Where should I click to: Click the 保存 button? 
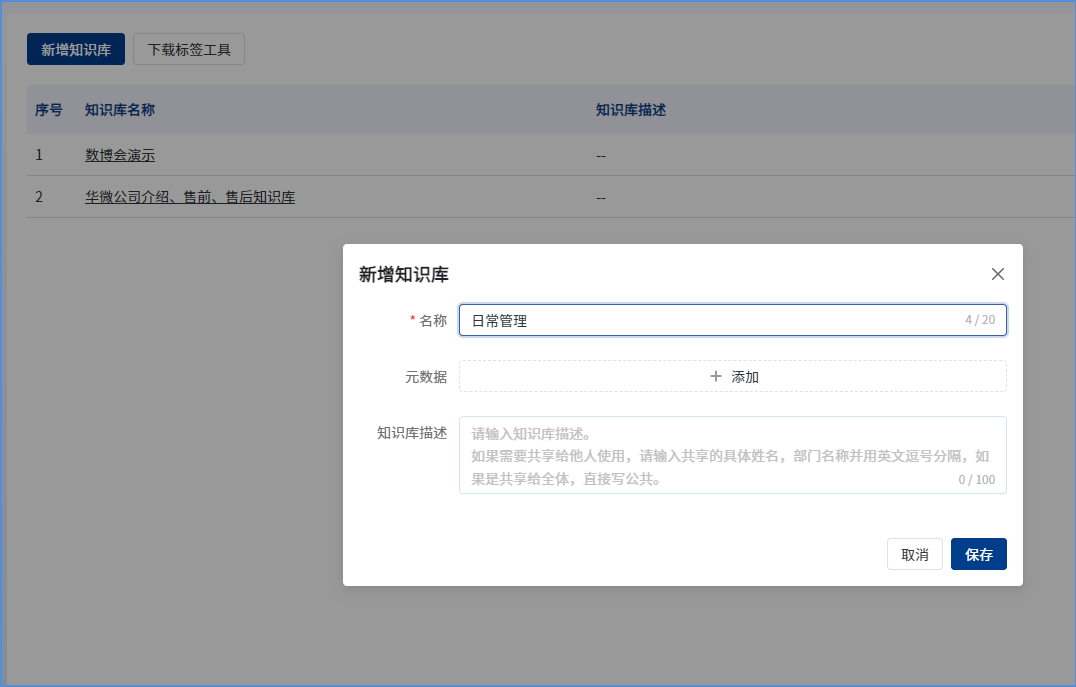[x=978, y=555]
